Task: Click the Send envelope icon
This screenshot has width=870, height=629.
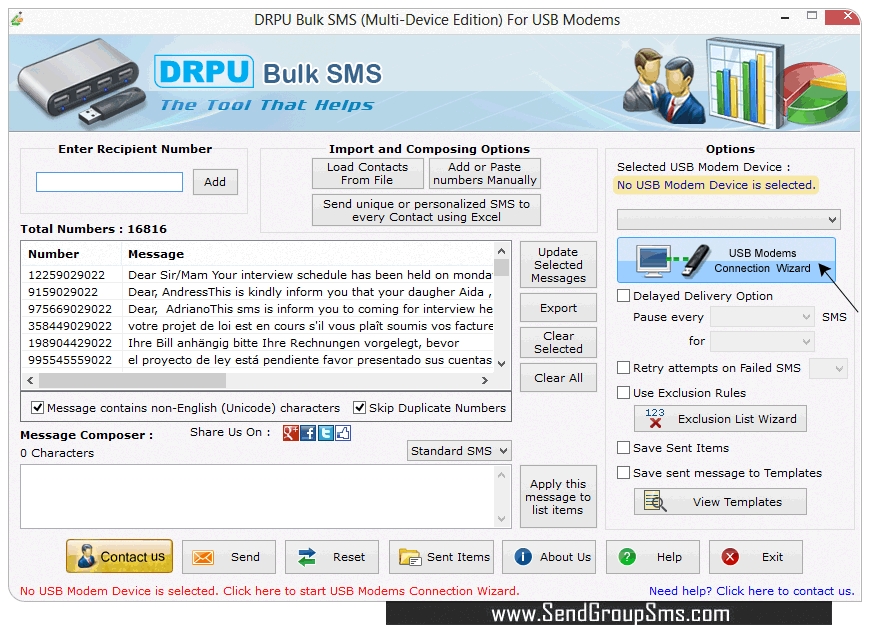Action: [x=203, y=557]
